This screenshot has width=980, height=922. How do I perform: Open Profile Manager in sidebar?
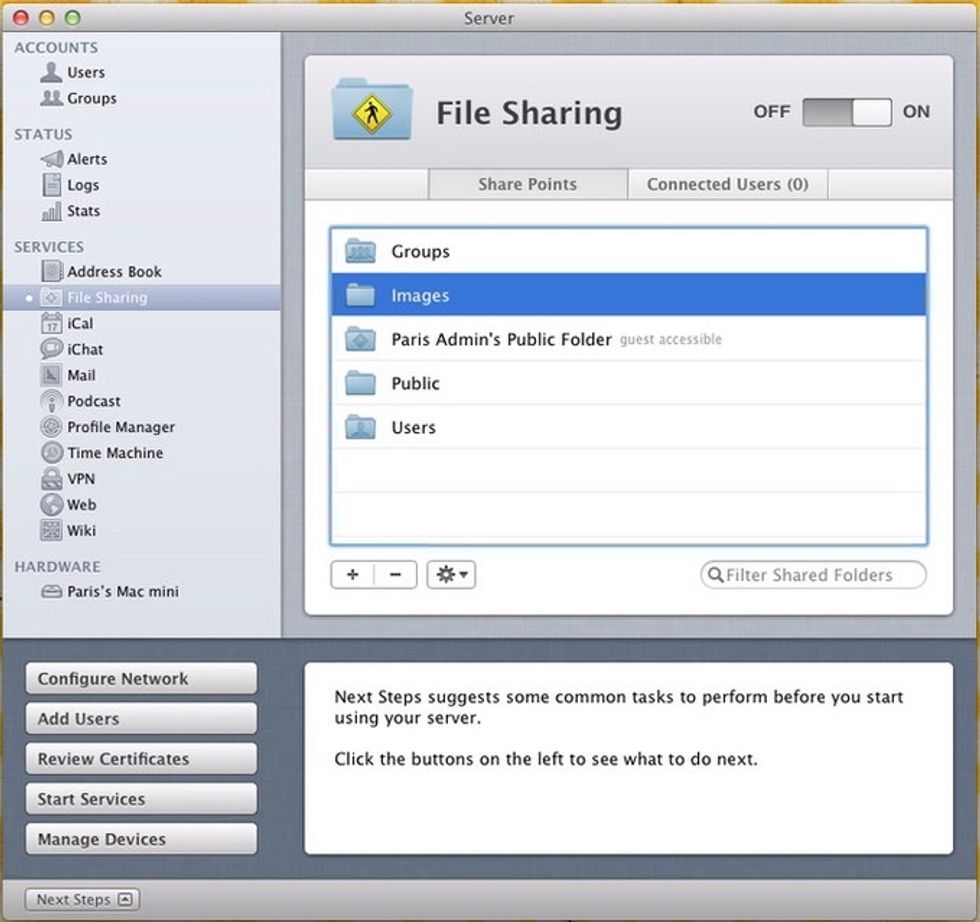(x=120, y=427)
